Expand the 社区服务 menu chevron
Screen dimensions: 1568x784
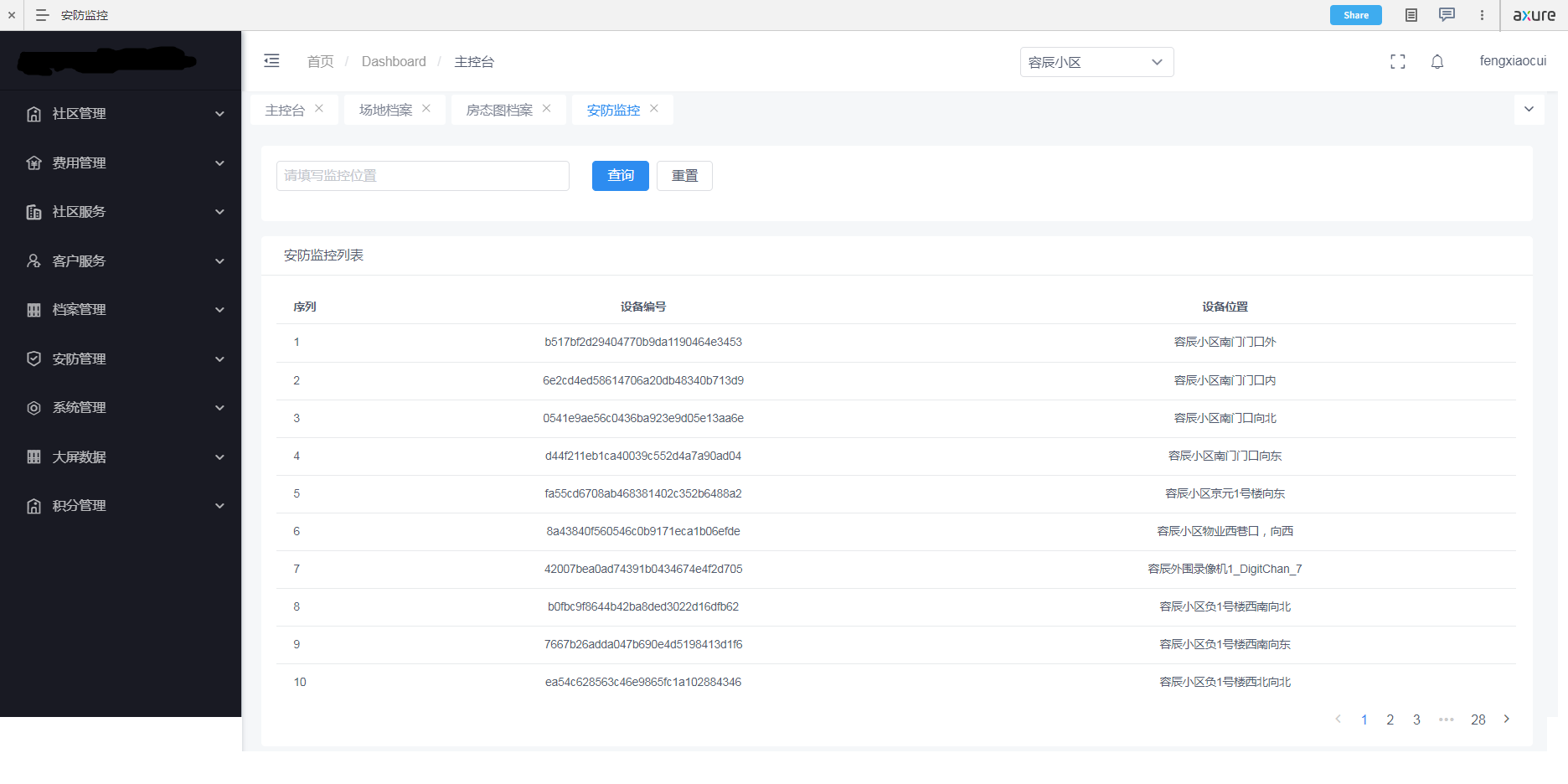coord(219,212)
